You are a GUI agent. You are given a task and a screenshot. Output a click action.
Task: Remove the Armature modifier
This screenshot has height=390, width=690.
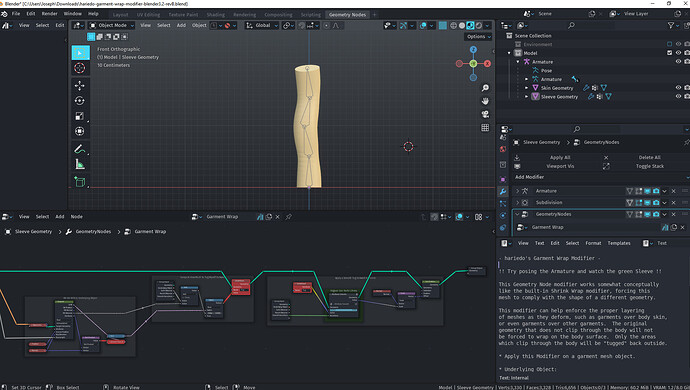[673, 191]
